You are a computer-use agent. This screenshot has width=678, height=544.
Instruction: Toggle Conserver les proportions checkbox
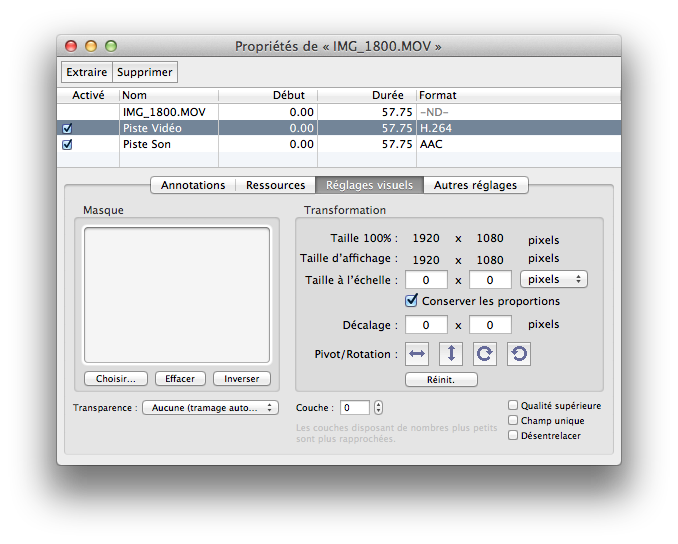pyautogui.click(x=411, y=301)
